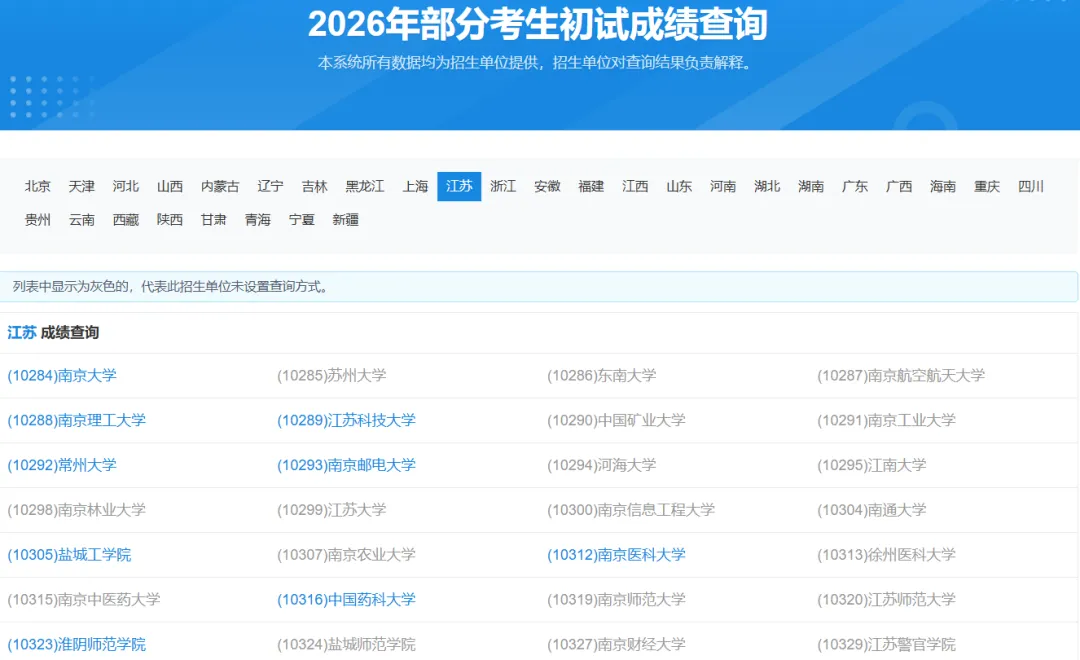Switch to 广西 region

pyautogui.click(x=899, y=187)
